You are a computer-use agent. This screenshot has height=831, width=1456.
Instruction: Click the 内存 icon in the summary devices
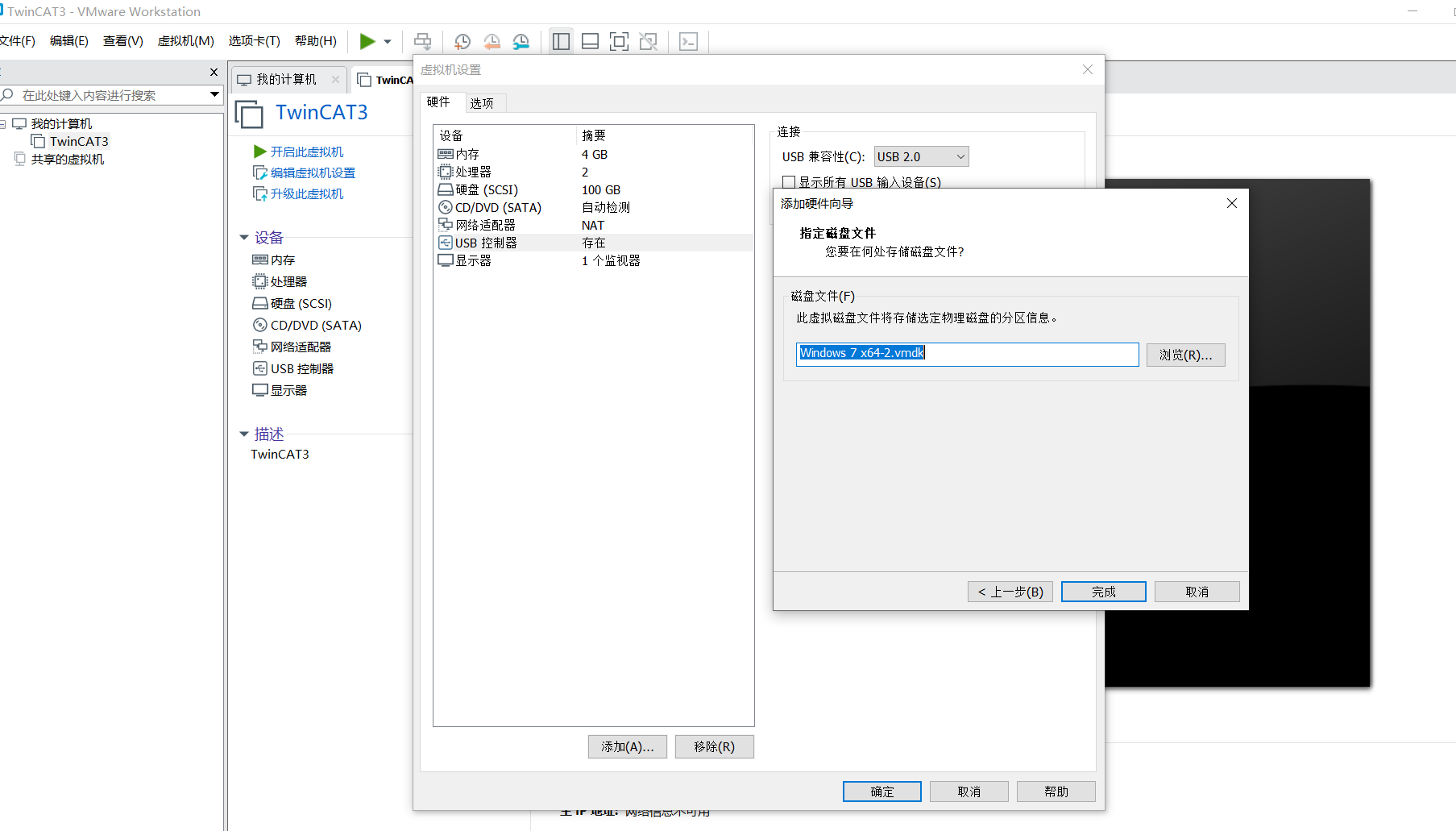(259, 260)
